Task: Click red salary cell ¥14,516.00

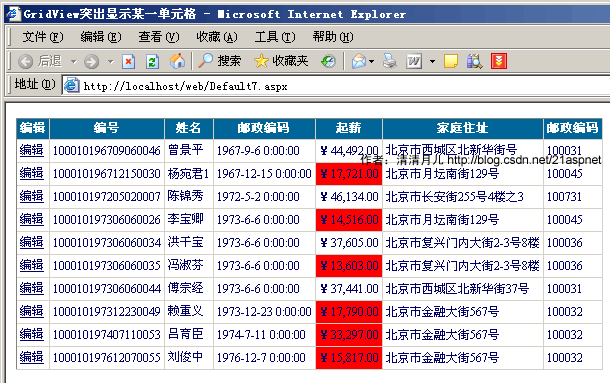Action: [349, 220]
